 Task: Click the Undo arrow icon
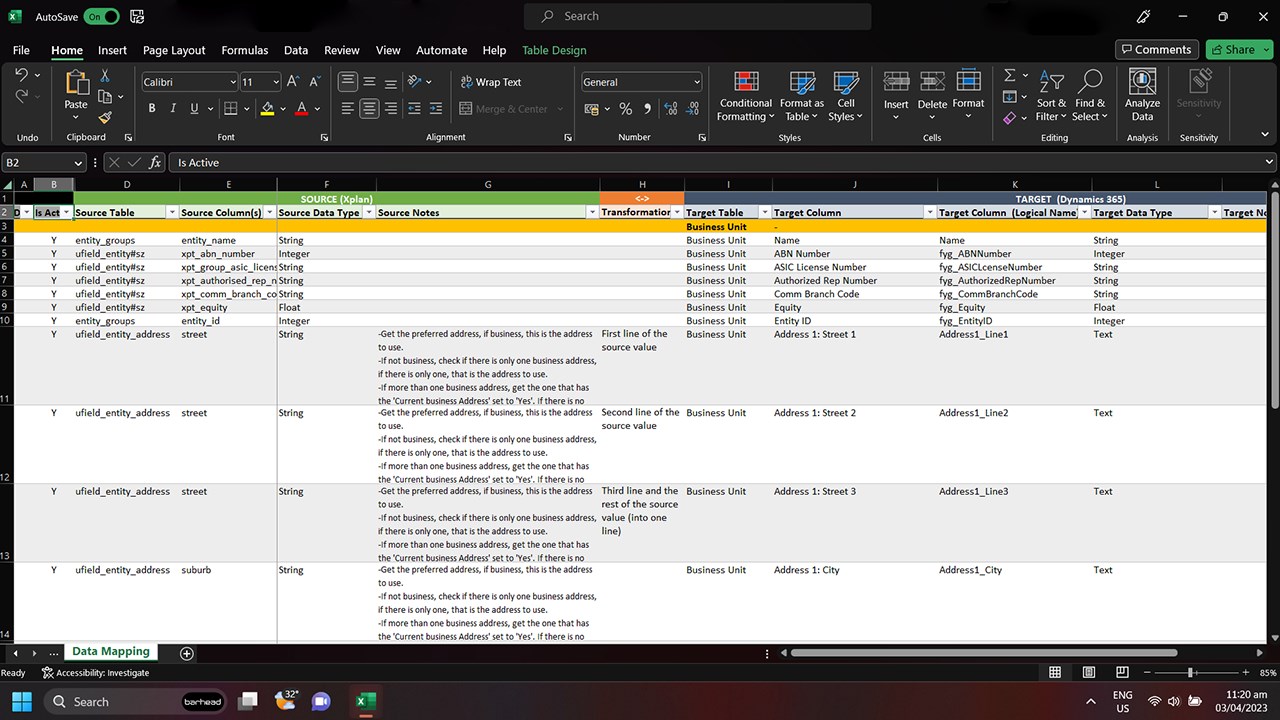point(21,75)
